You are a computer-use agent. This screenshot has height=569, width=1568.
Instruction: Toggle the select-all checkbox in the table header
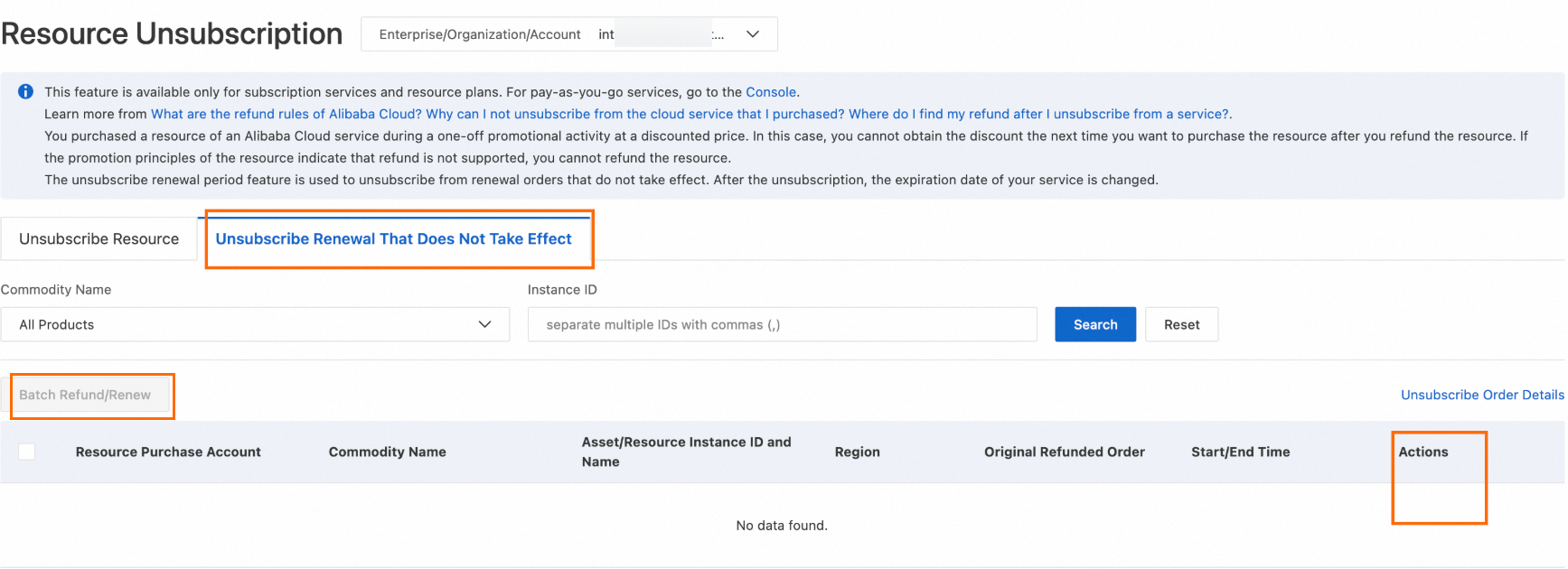pos(27,452)
